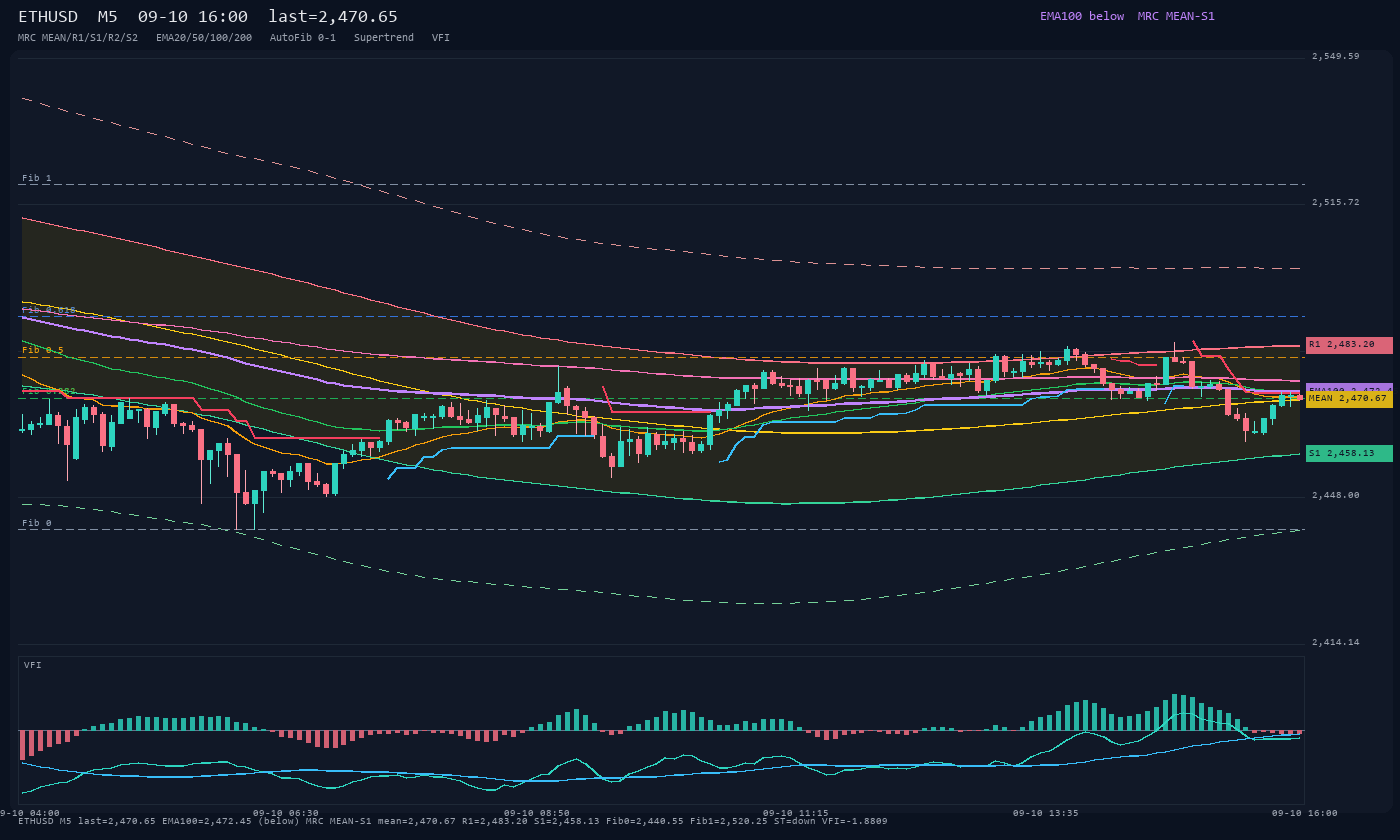Select the 'EMA20/50/100/200' indicator legend
The width and height of the screenshot is (1400, 840).
[204, 38]
